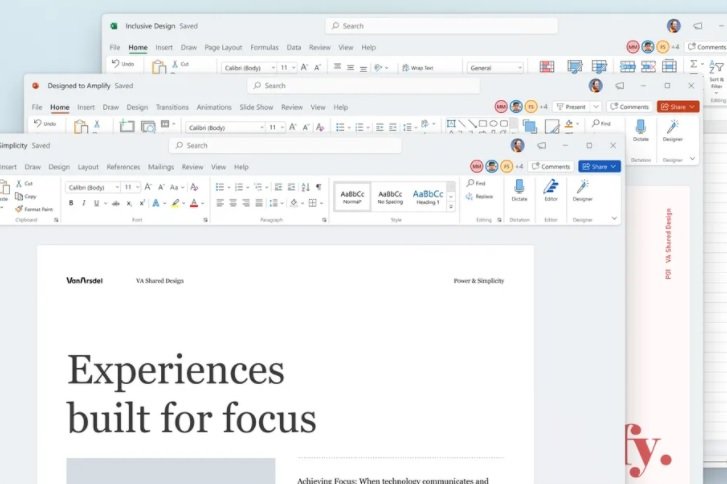727x484 pixels.
Task: Apply subscript in Word font group
Action: pos(129,203)
